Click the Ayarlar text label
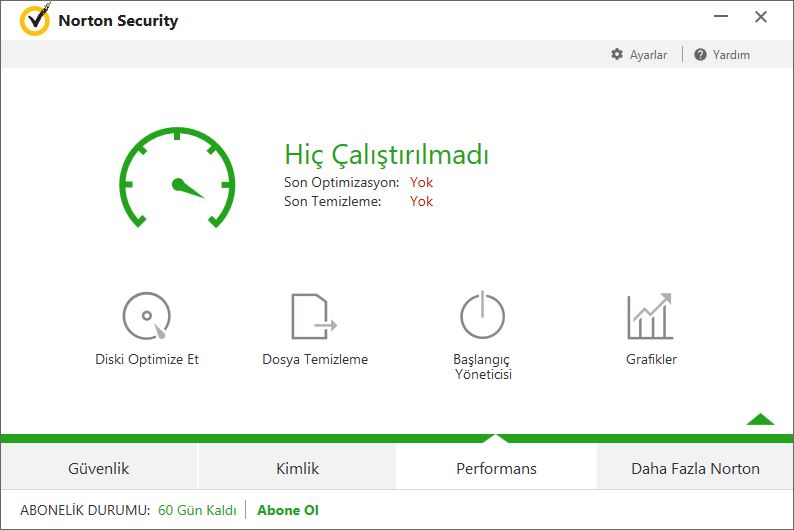 (648, 55)
